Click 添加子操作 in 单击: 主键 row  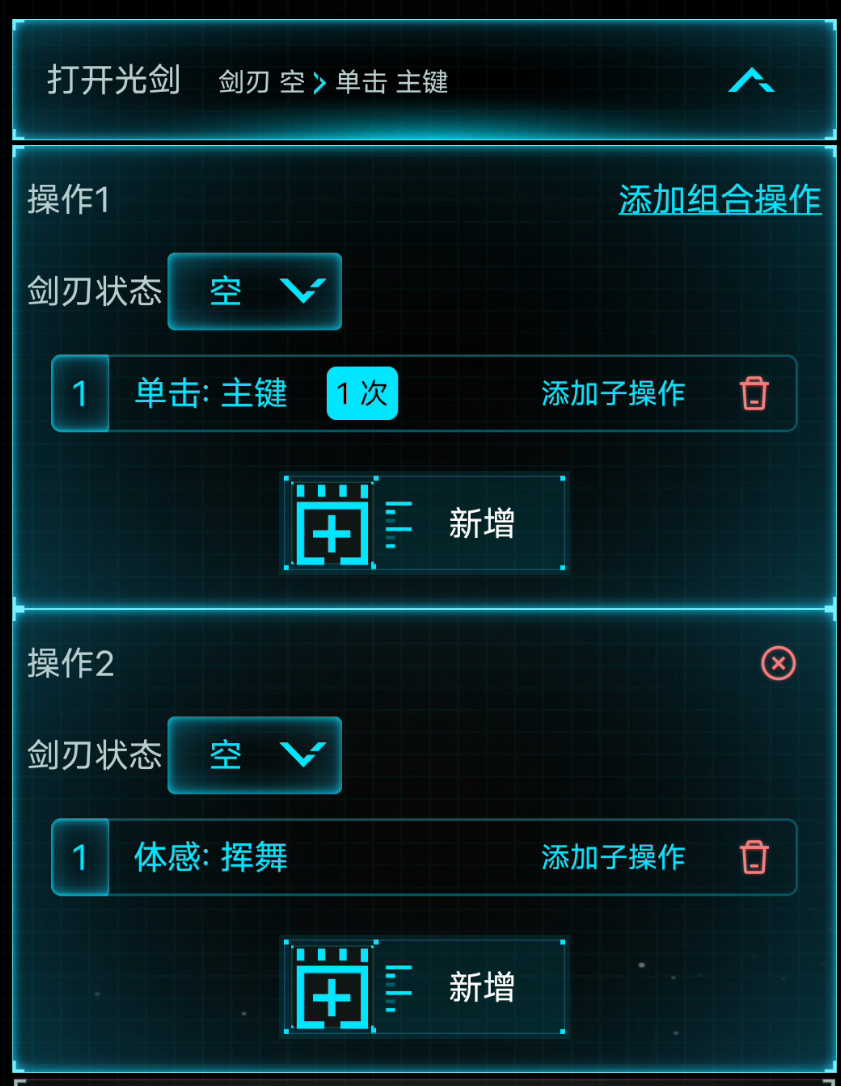coord(613,393)
